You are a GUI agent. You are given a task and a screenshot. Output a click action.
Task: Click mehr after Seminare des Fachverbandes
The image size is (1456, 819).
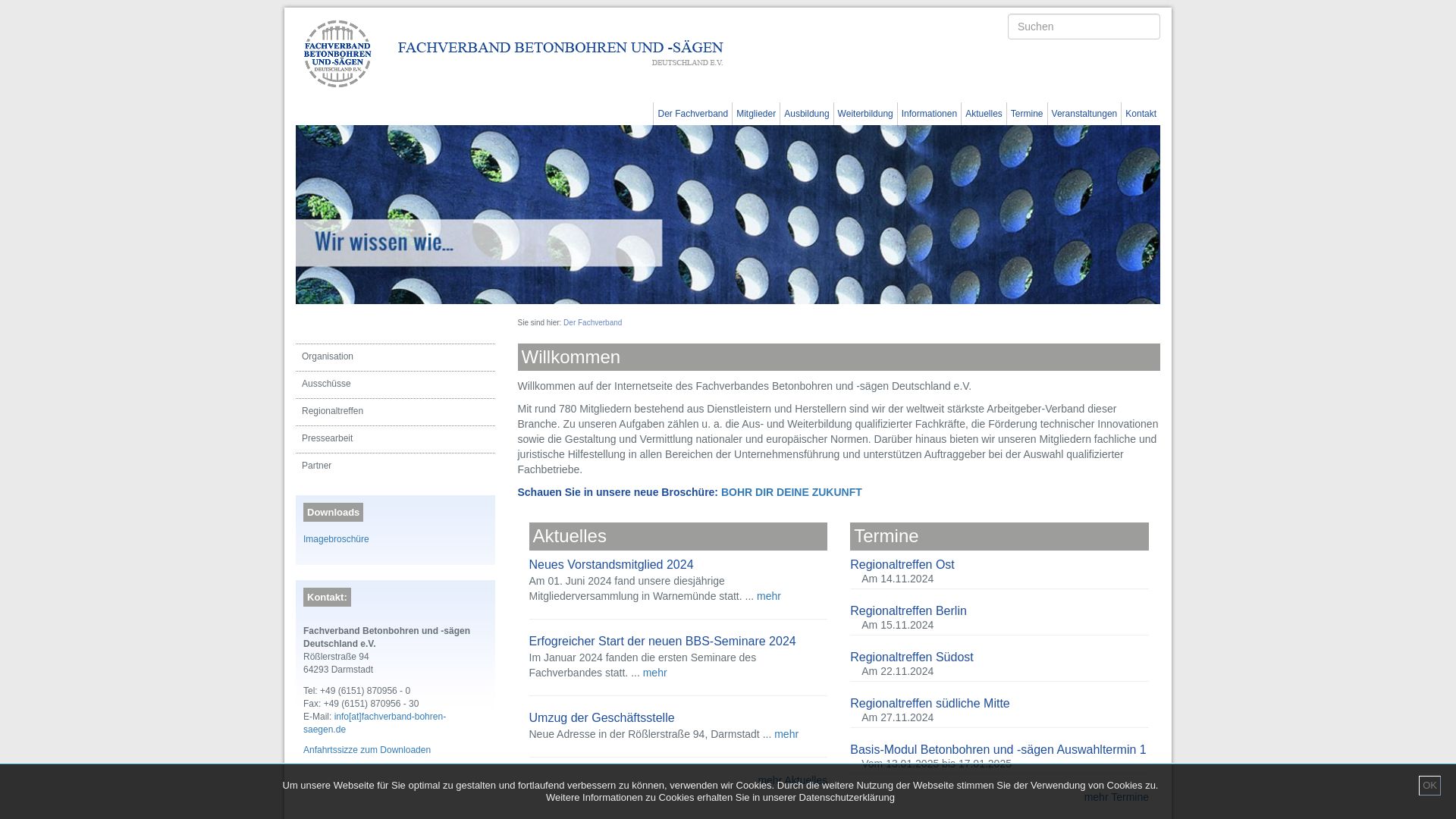click(654, 673)
